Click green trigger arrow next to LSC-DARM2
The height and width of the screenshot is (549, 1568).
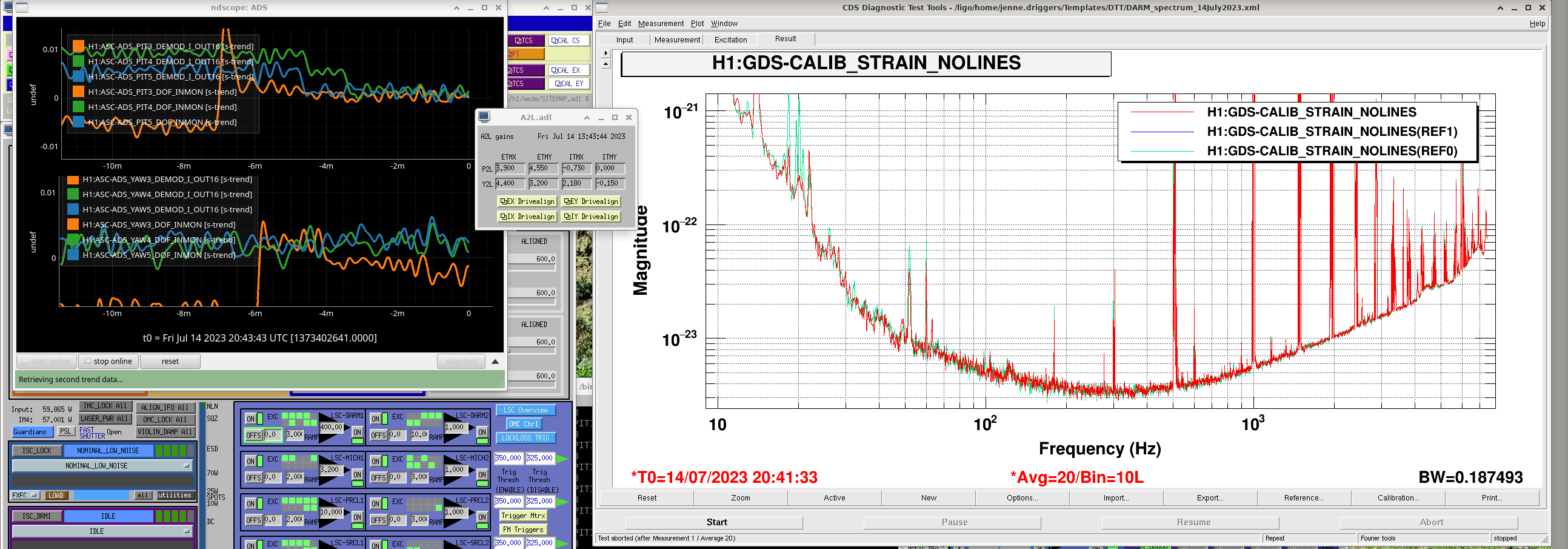pyautogui.click(x=562, y=458)
